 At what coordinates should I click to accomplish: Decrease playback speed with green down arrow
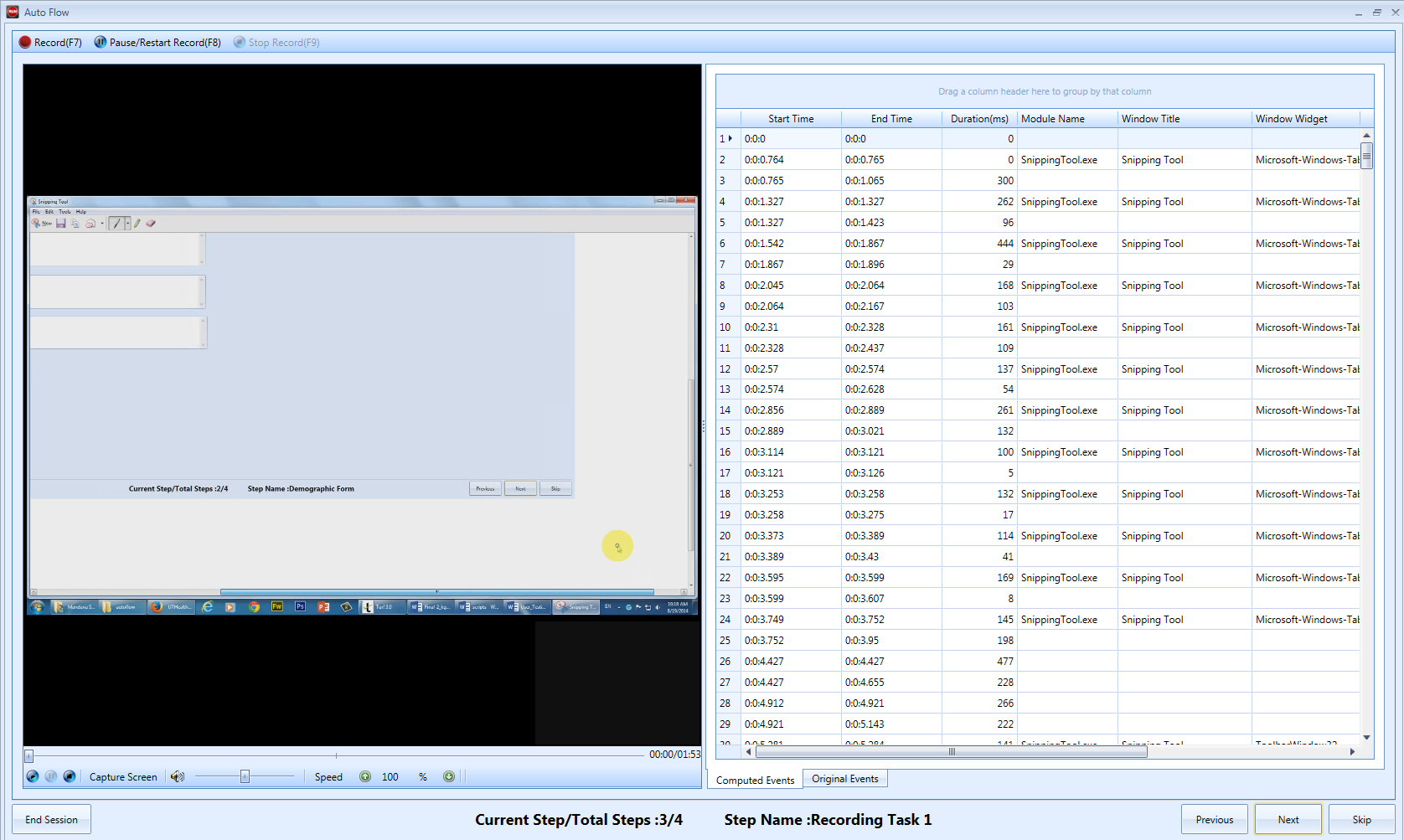[449, 776]
